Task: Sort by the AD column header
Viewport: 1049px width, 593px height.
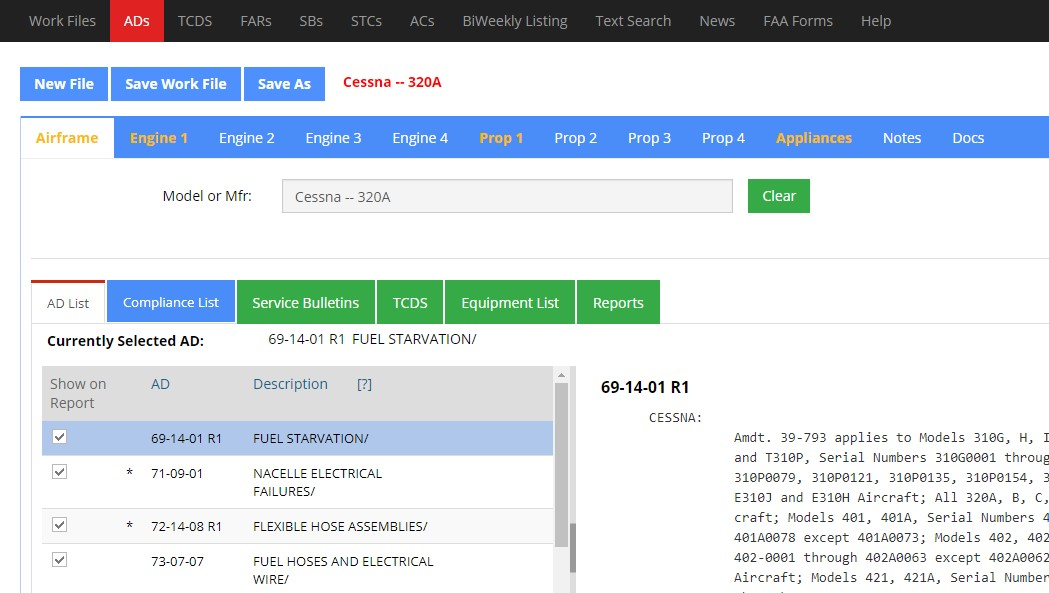Action: tap(161, 384)
